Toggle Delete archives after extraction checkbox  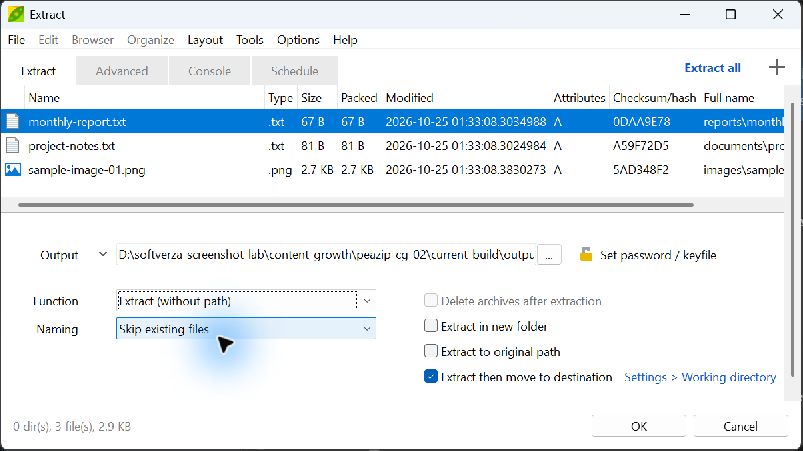point(431,300)
